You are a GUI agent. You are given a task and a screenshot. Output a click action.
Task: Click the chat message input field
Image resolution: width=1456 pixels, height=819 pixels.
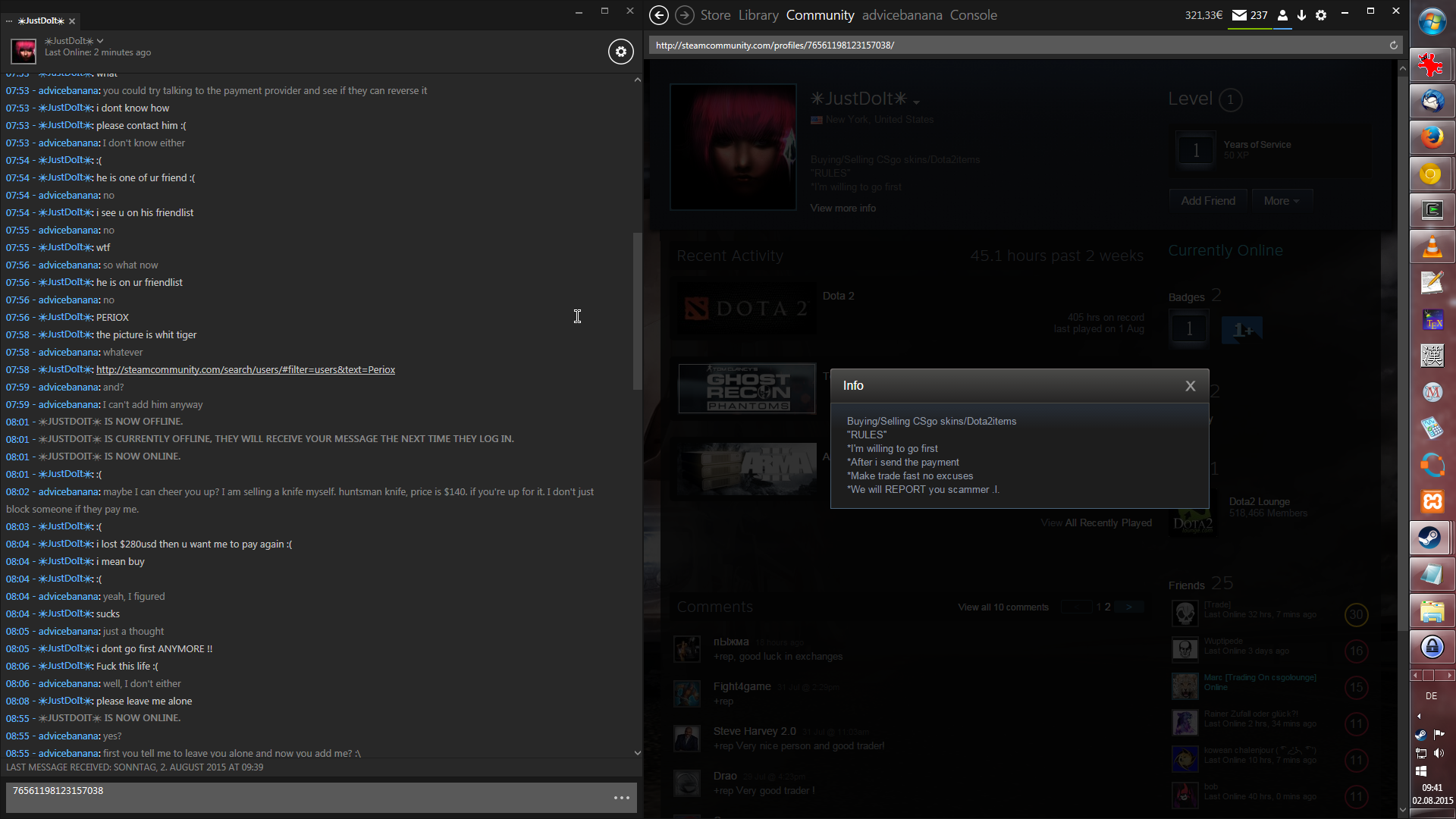coord(303,798)
